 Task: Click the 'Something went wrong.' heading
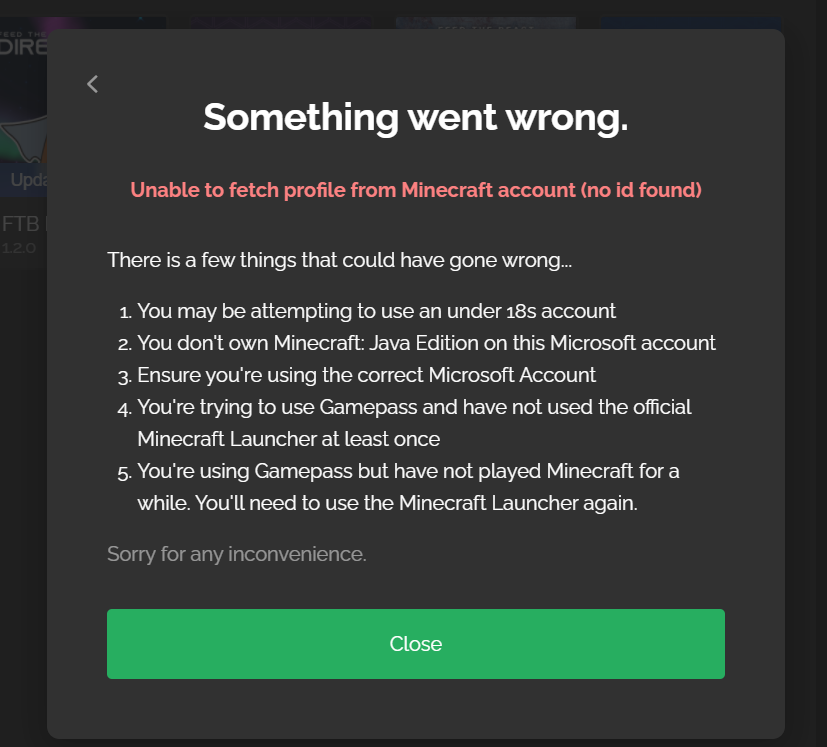(x=415, y=117)
